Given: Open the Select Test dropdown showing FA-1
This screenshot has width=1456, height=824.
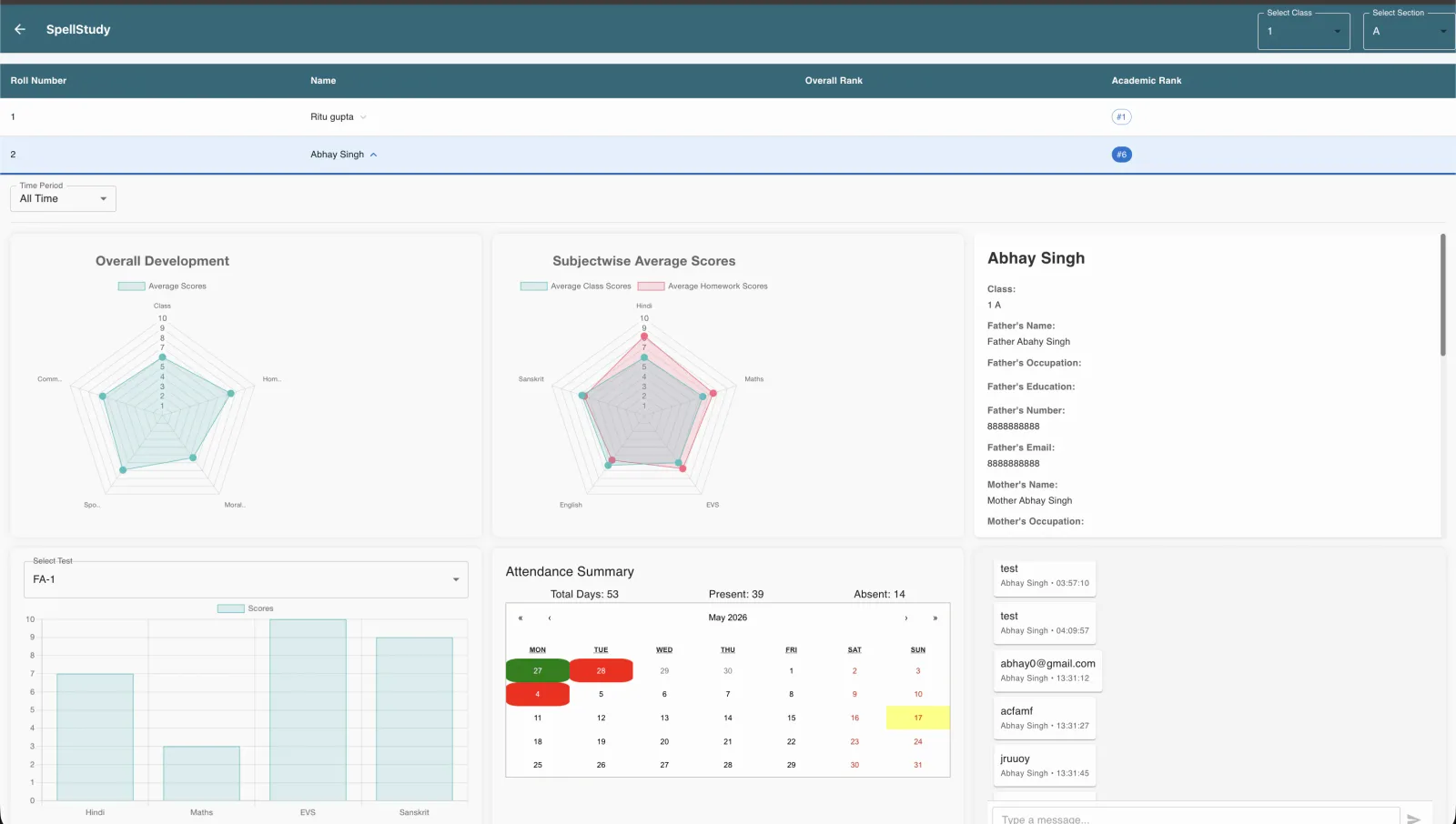Looking at the screenshot, I should (246, 579).
